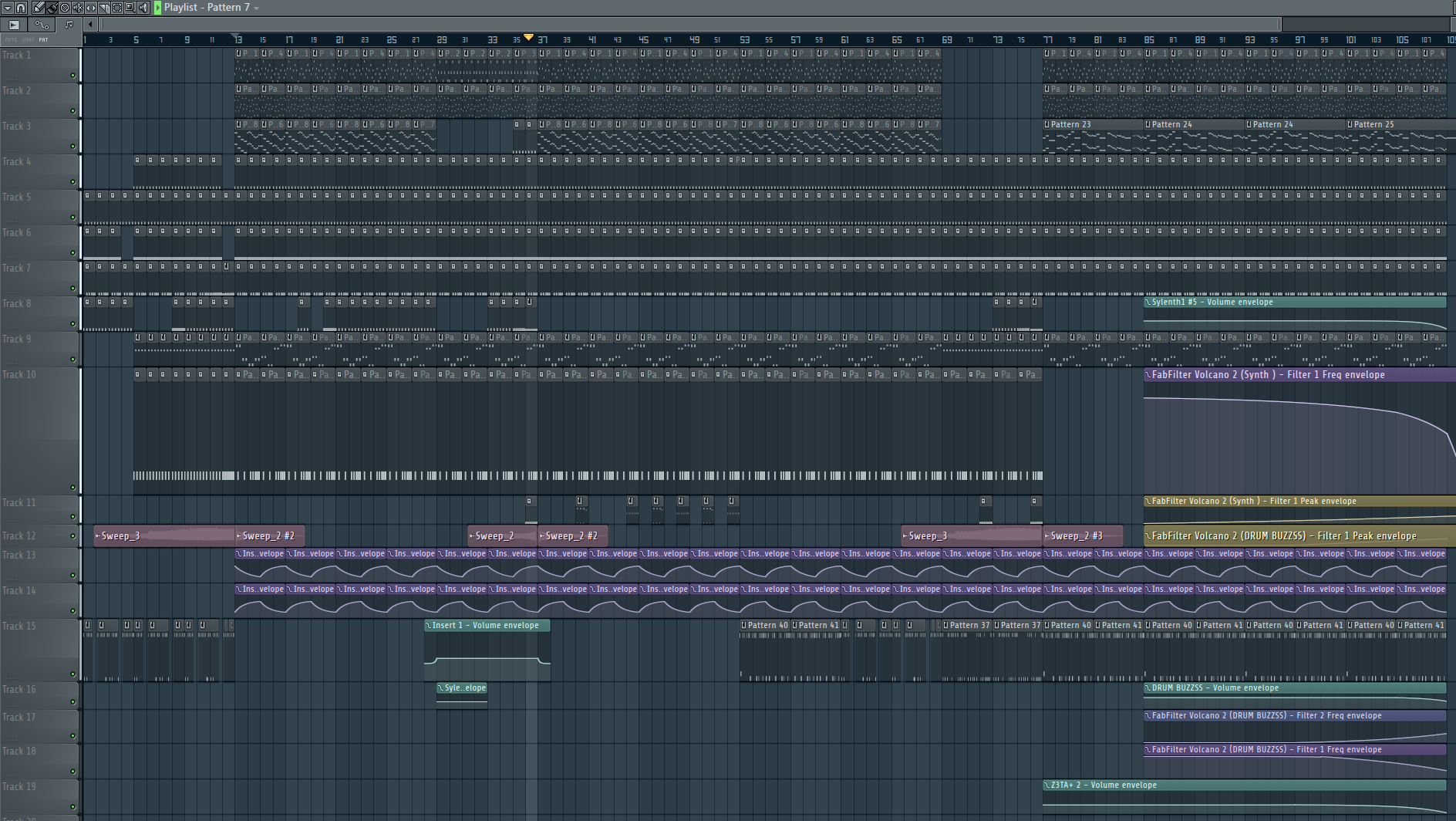Select the Slip tool
The width and height of the screenshot is (1456, 821).
91,8
